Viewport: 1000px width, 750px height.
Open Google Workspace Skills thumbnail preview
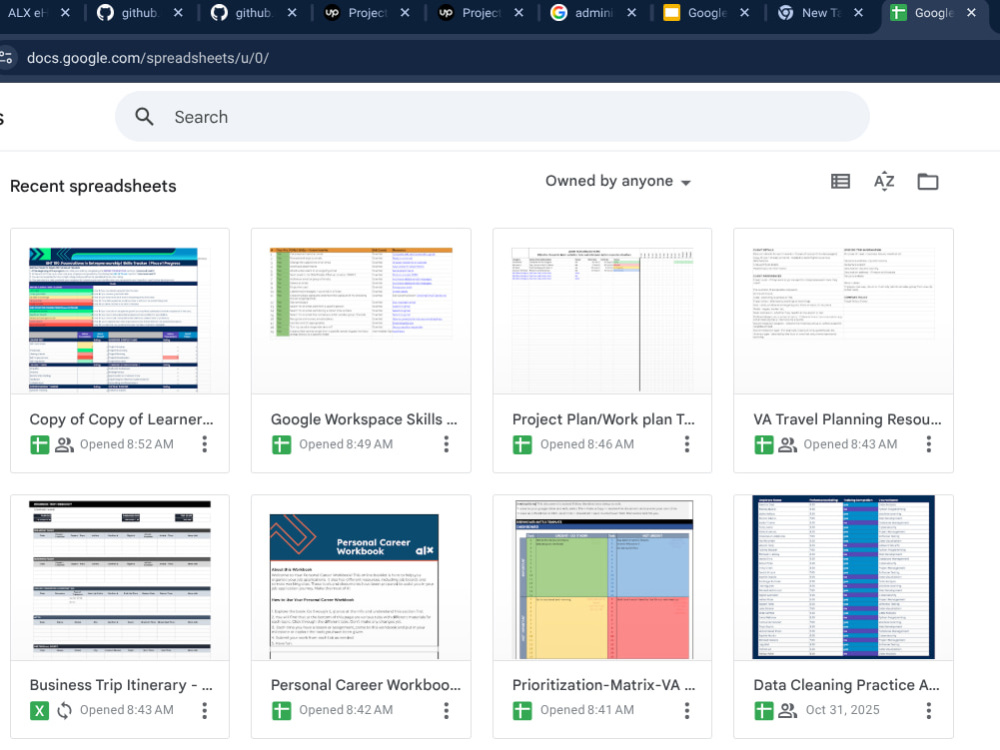pos(361,311)
